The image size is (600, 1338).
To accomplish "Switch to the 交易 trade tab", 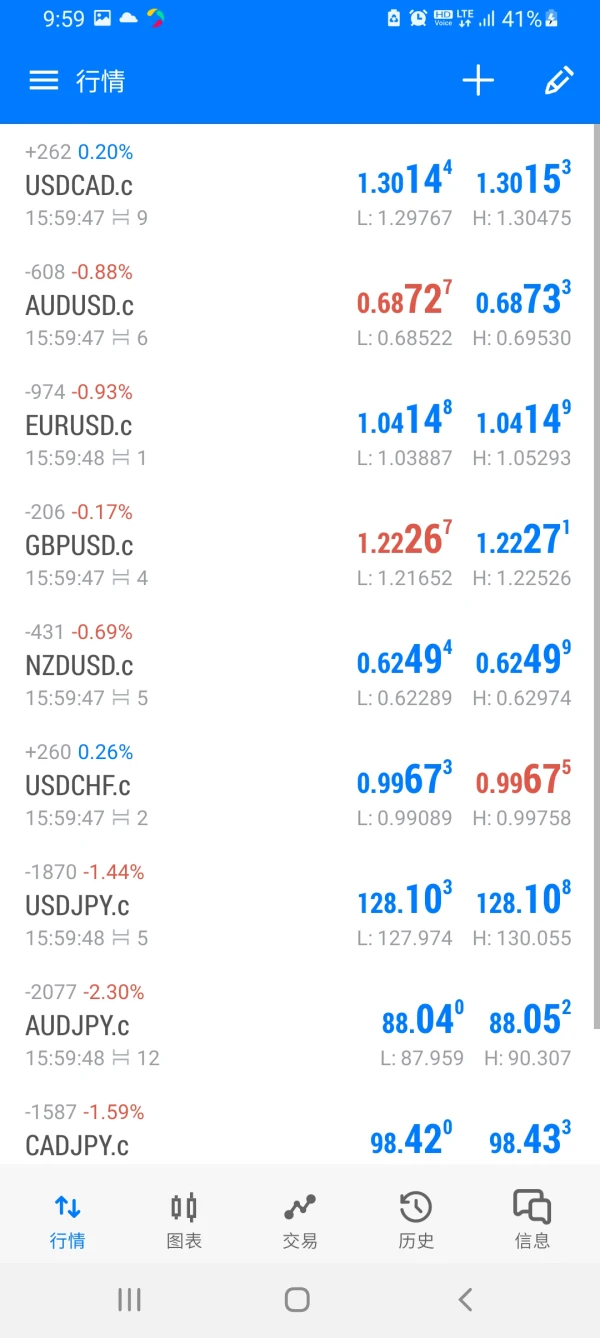I will click(300, 1221).
